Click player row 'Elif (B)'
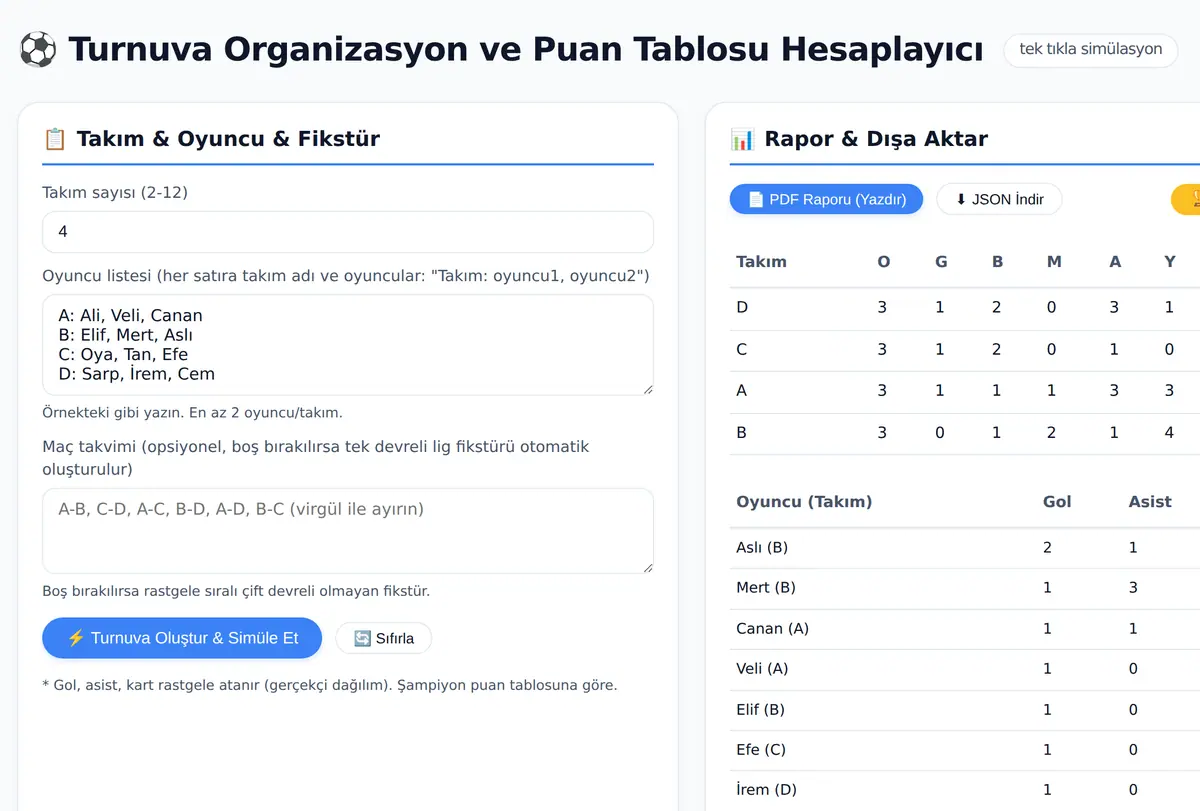The height and width of the screenshot is (811, 1200). [965, 710]
